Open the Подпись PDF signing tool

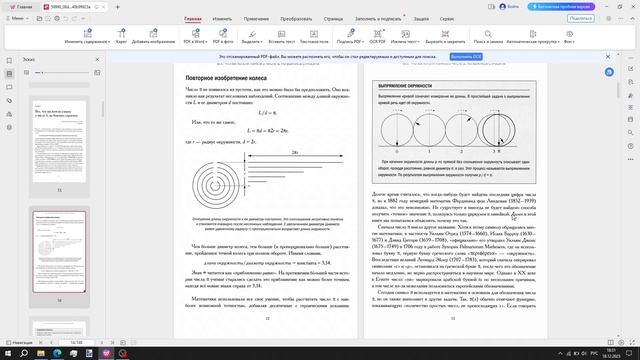(350, 36)
